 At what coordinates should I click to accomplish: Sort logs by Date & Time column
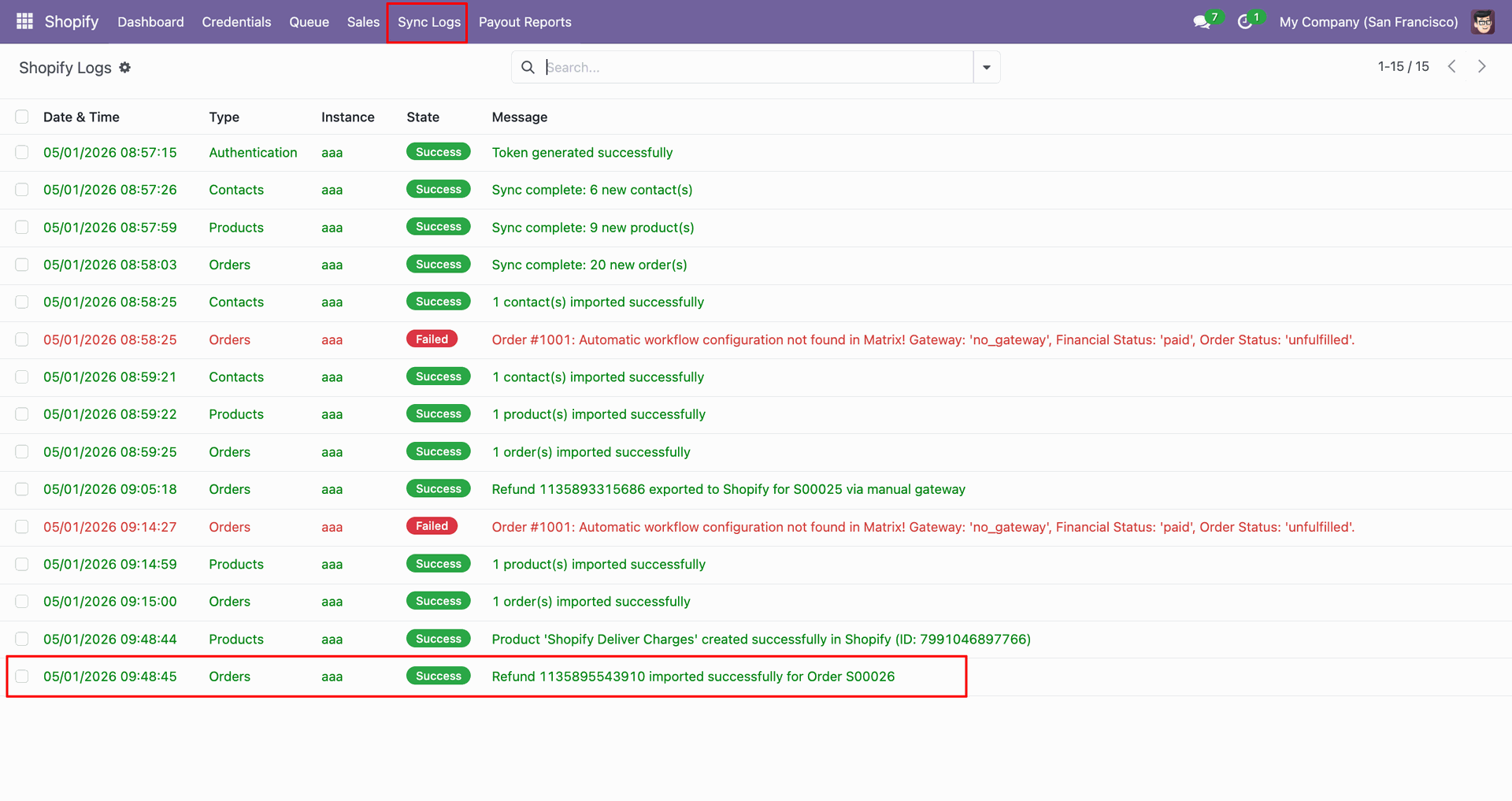[81, 117]
